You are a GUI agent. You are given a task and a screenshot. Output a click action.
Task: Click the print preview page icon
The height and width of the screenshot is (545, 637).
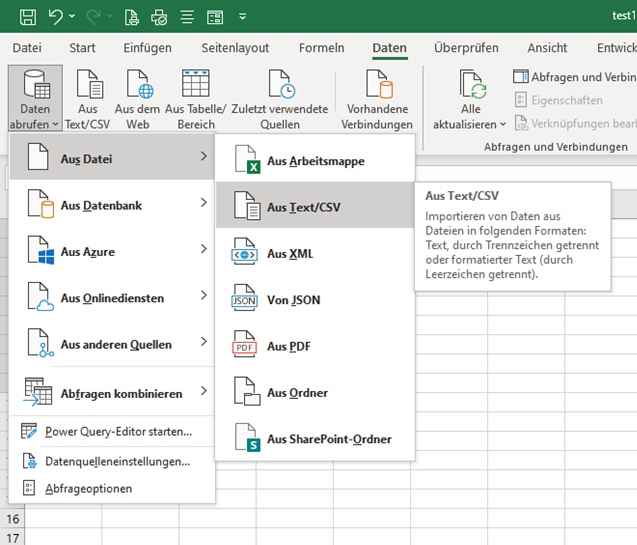pos(132,17)
